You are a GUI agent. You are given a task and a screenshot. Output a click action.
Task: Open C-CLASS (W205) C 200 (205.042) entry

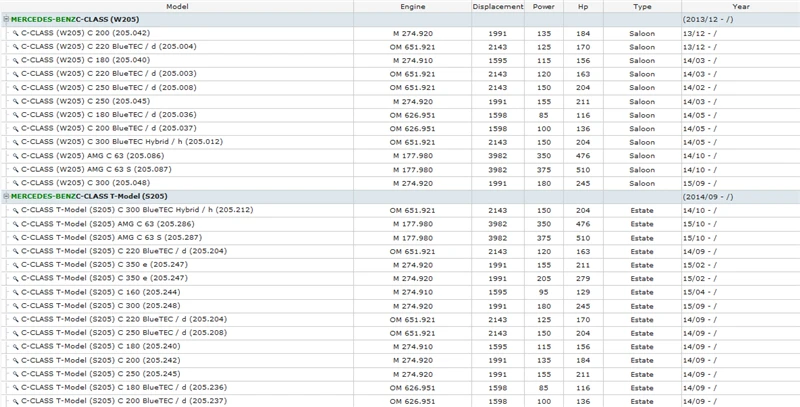click(x=86, y=33)
